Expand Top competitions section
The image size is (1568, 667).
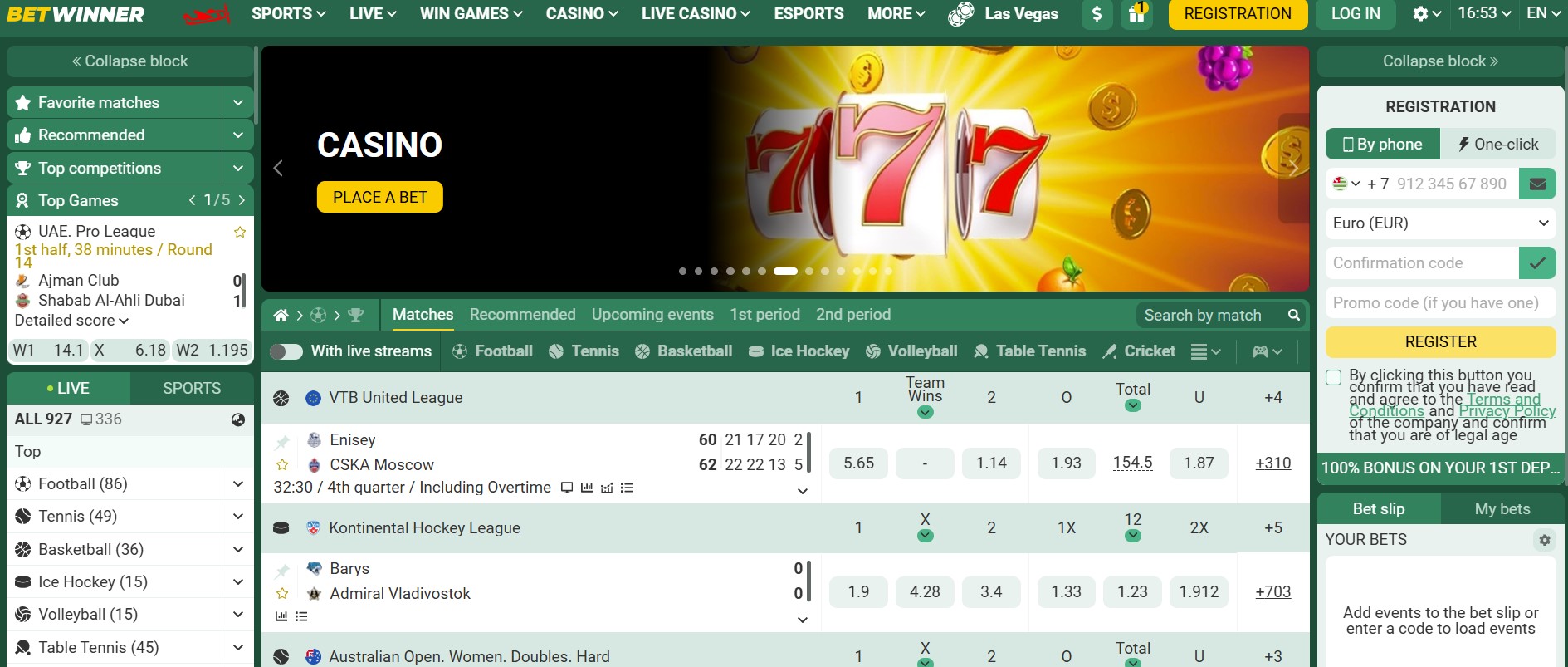pyautogui.click(x=238, y=168)
